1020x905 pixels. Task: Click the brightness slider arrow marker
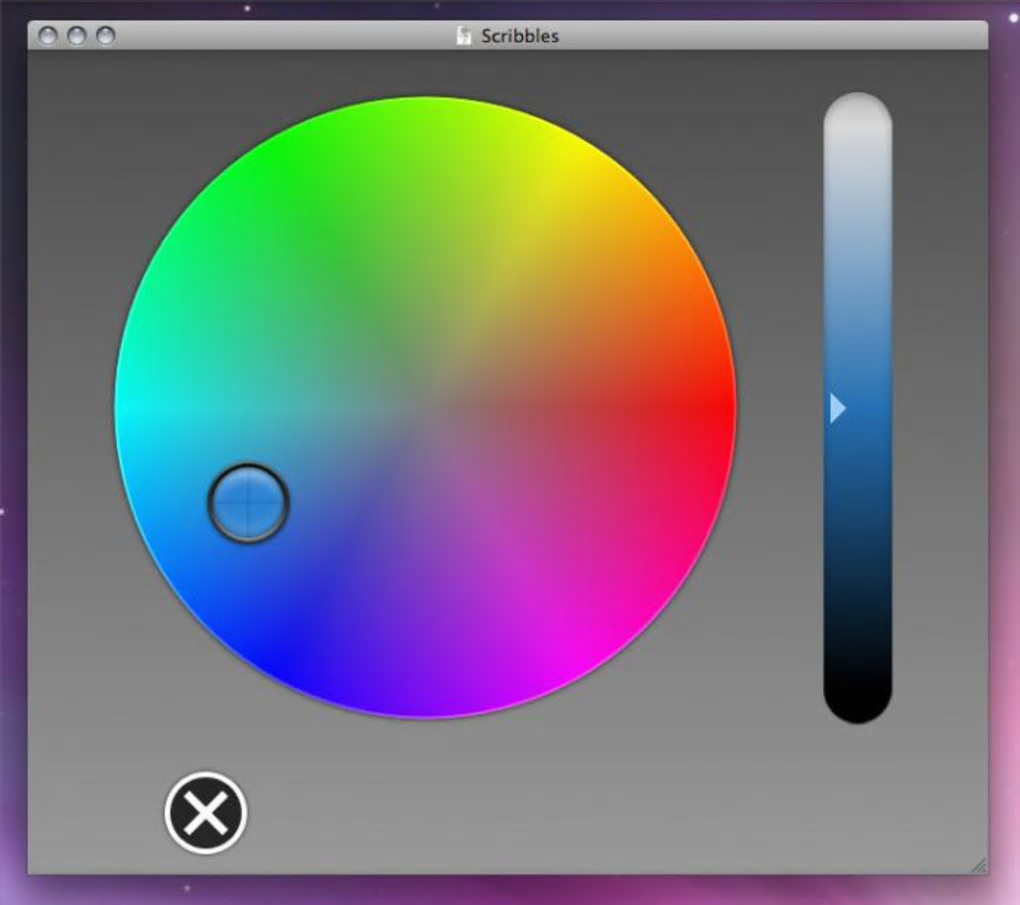838,409
